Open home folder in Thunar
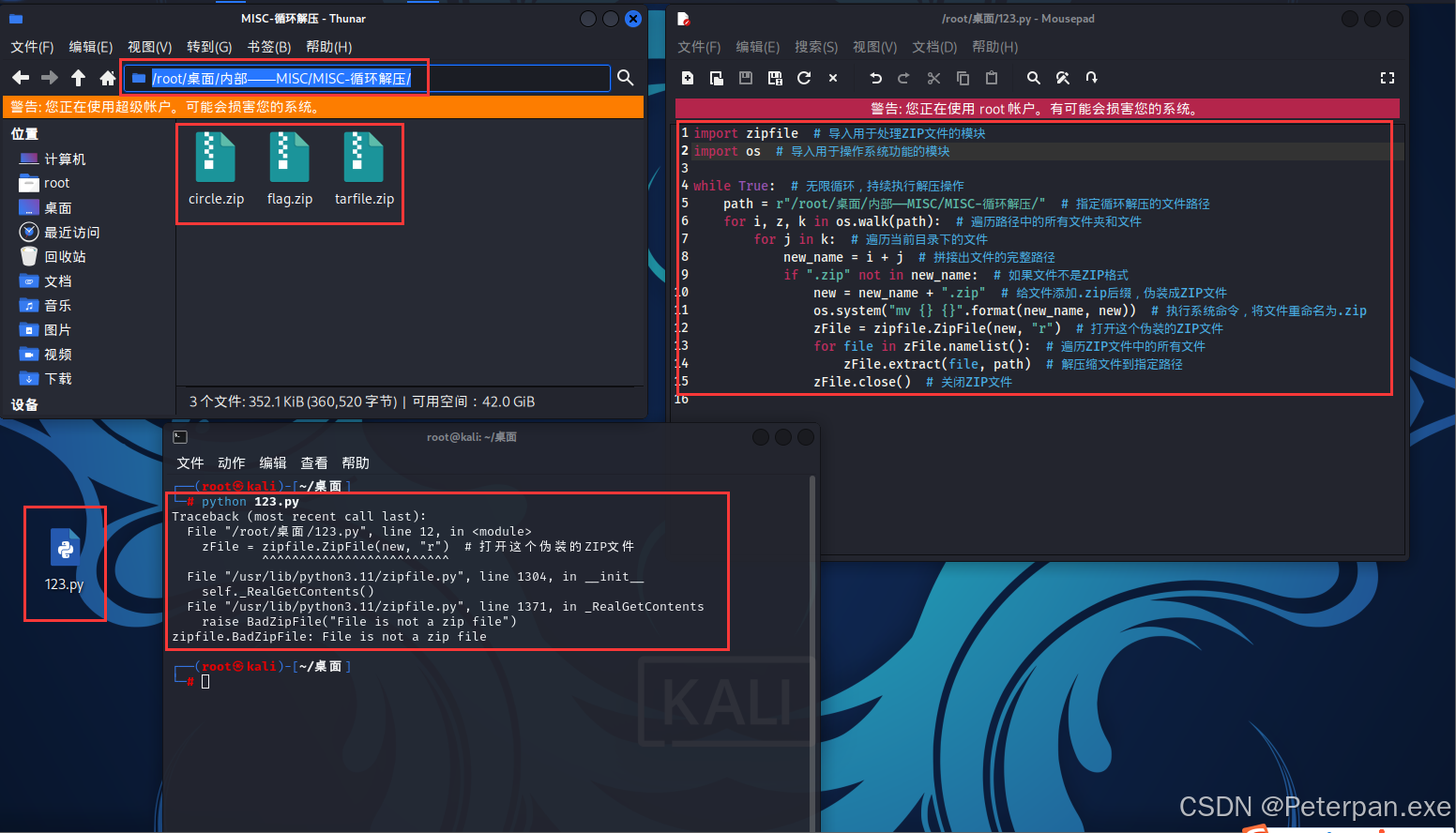This screenshot has height=833, width=1456. click(x=108, y=78)
